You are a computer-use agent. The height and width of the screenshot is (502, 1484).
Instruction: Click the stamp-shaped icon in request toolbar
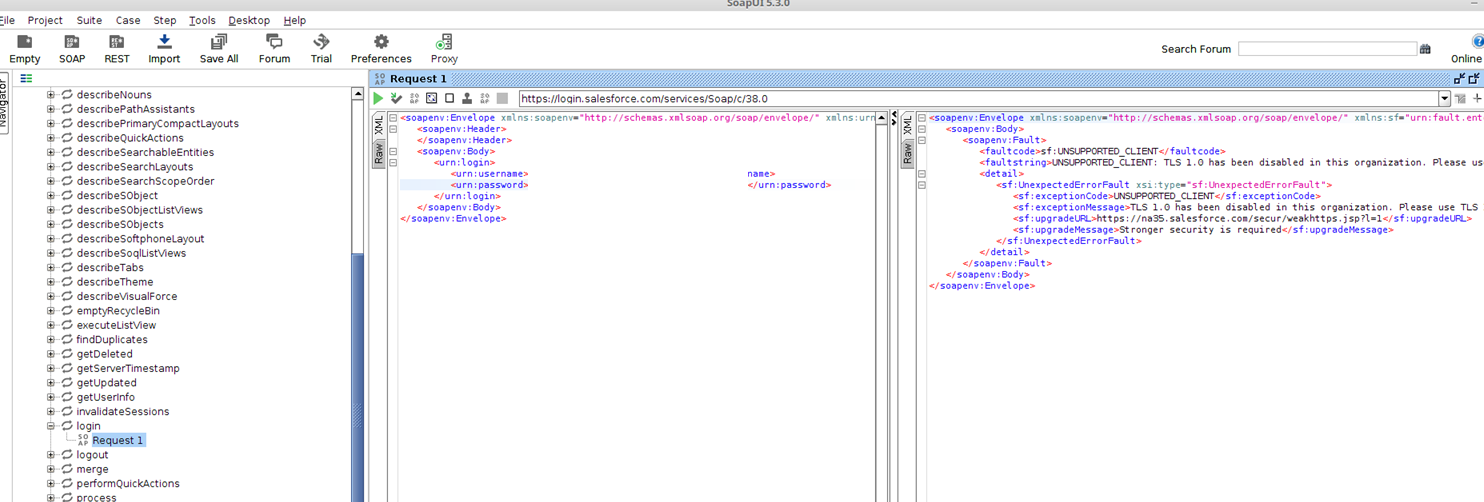click(x=467, y=98)
